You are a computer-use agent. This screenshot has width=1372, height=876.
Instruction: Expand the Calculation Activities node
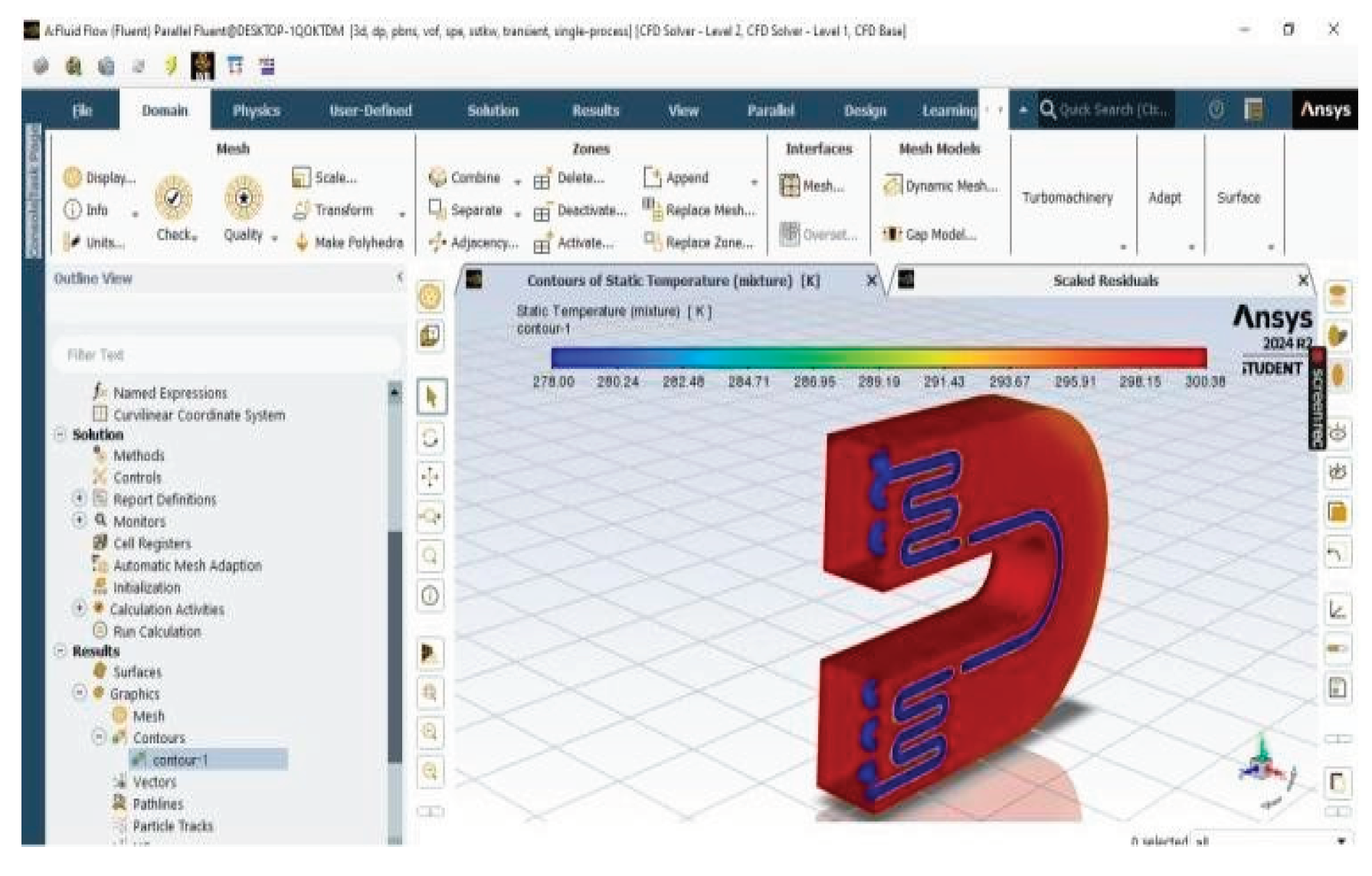tap(80, 609)
